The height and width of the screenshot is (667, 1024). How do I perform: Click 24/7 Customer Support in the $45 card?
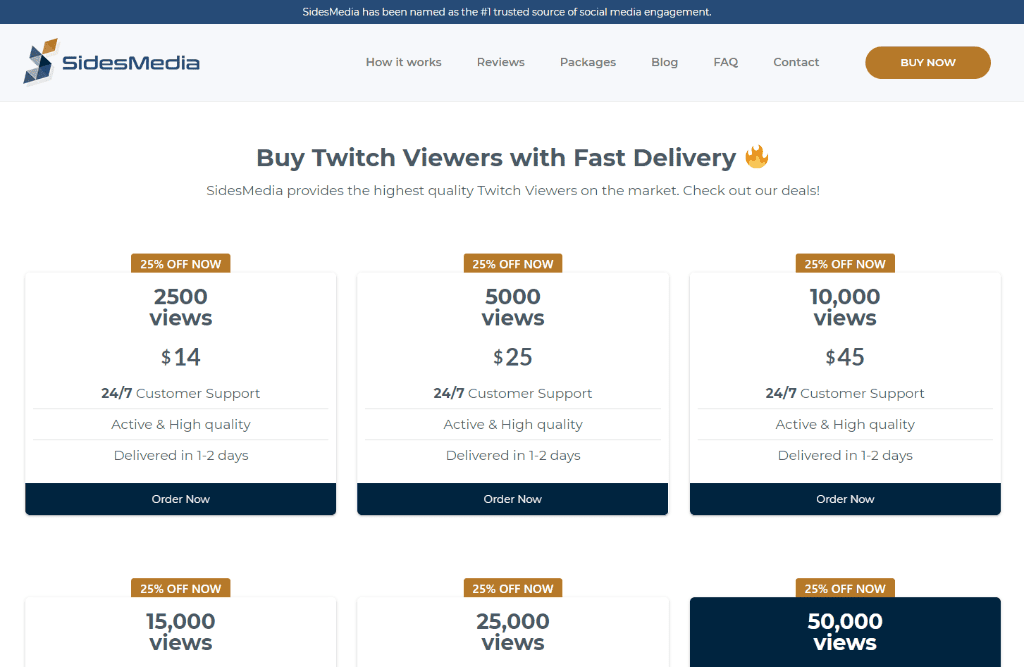(x=845, y=393)
